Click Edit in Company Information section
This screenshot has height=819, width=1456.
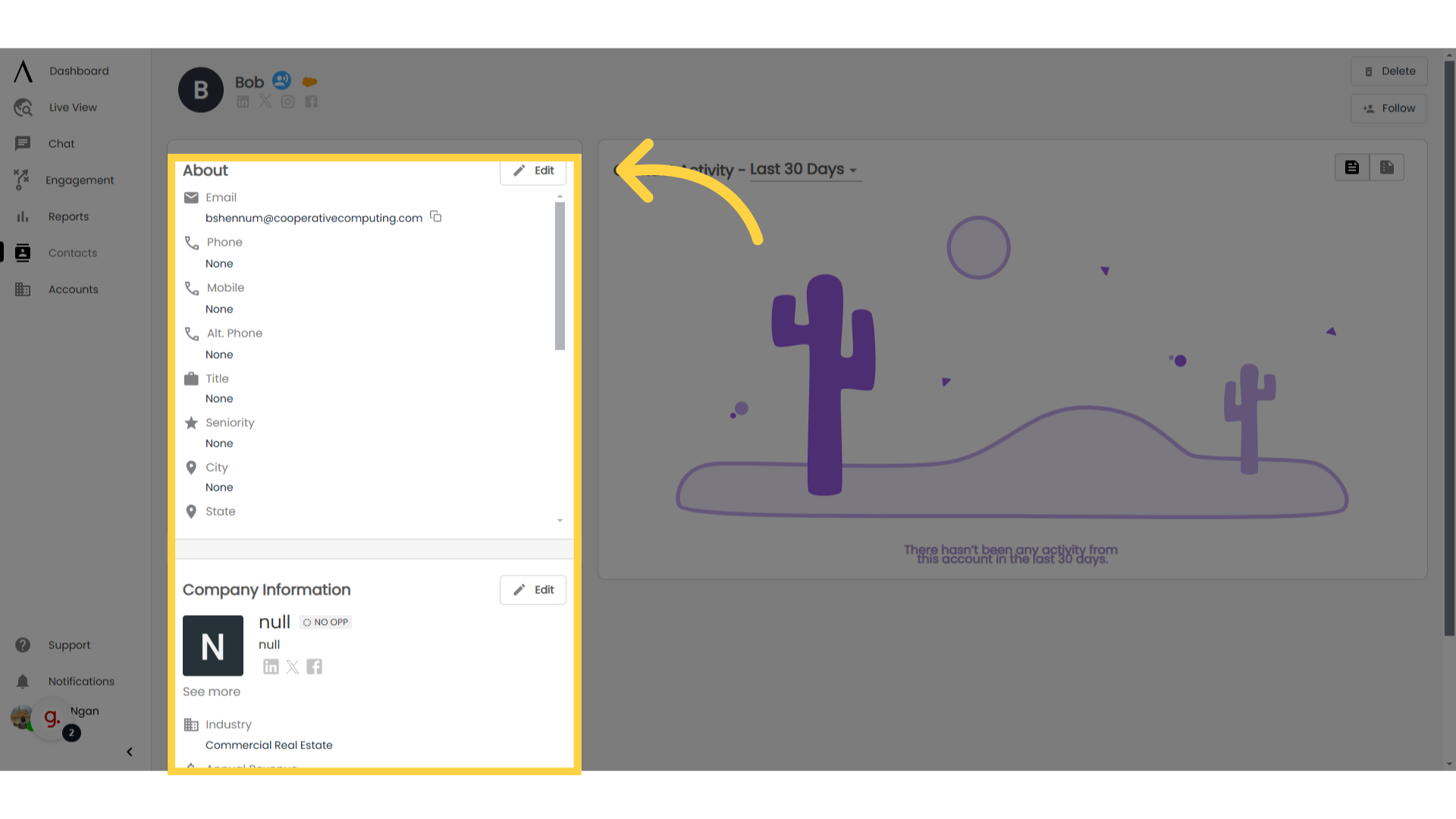pyautogui.click(x=533, y=590)
